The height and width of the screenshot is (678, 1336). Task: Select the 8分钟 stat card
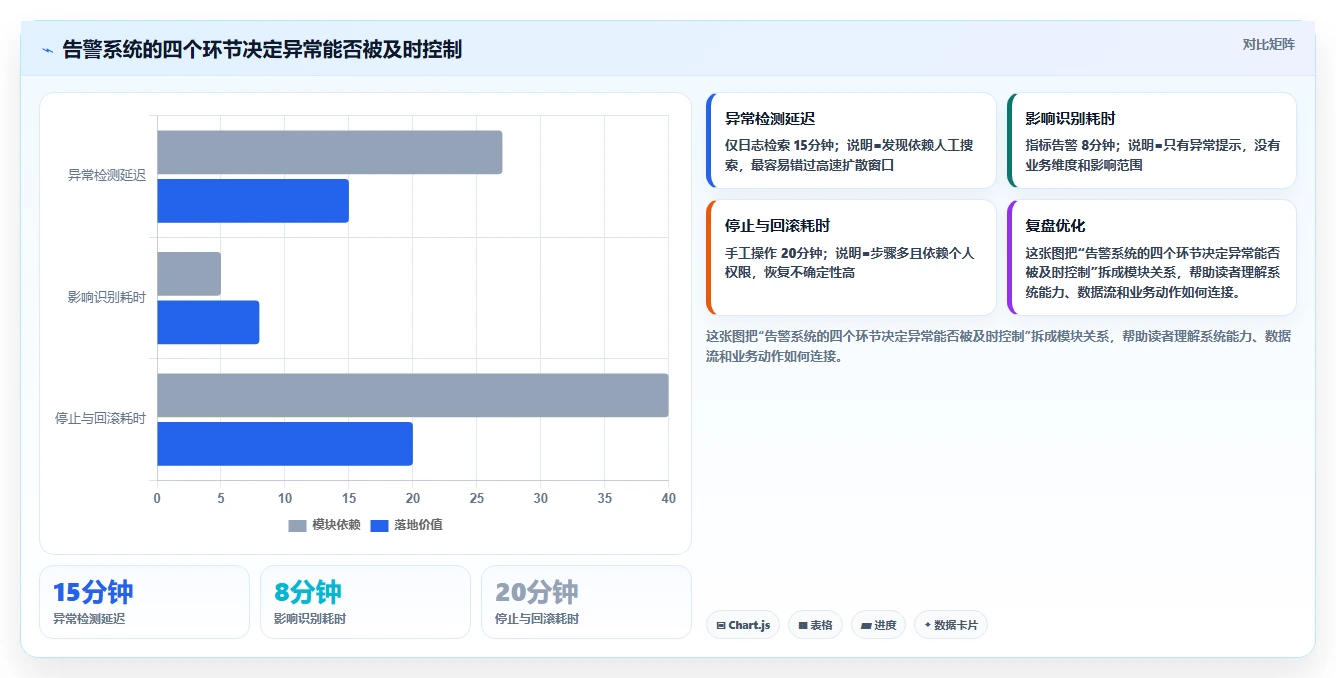tap(365, 602)
